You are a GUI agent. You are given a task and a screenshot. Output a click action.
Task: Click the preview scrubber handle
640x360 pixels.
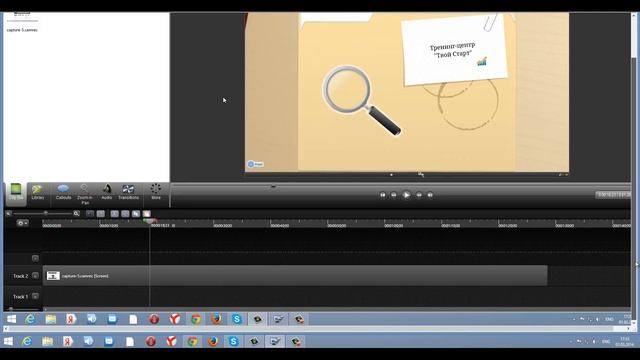pos(273,186)
